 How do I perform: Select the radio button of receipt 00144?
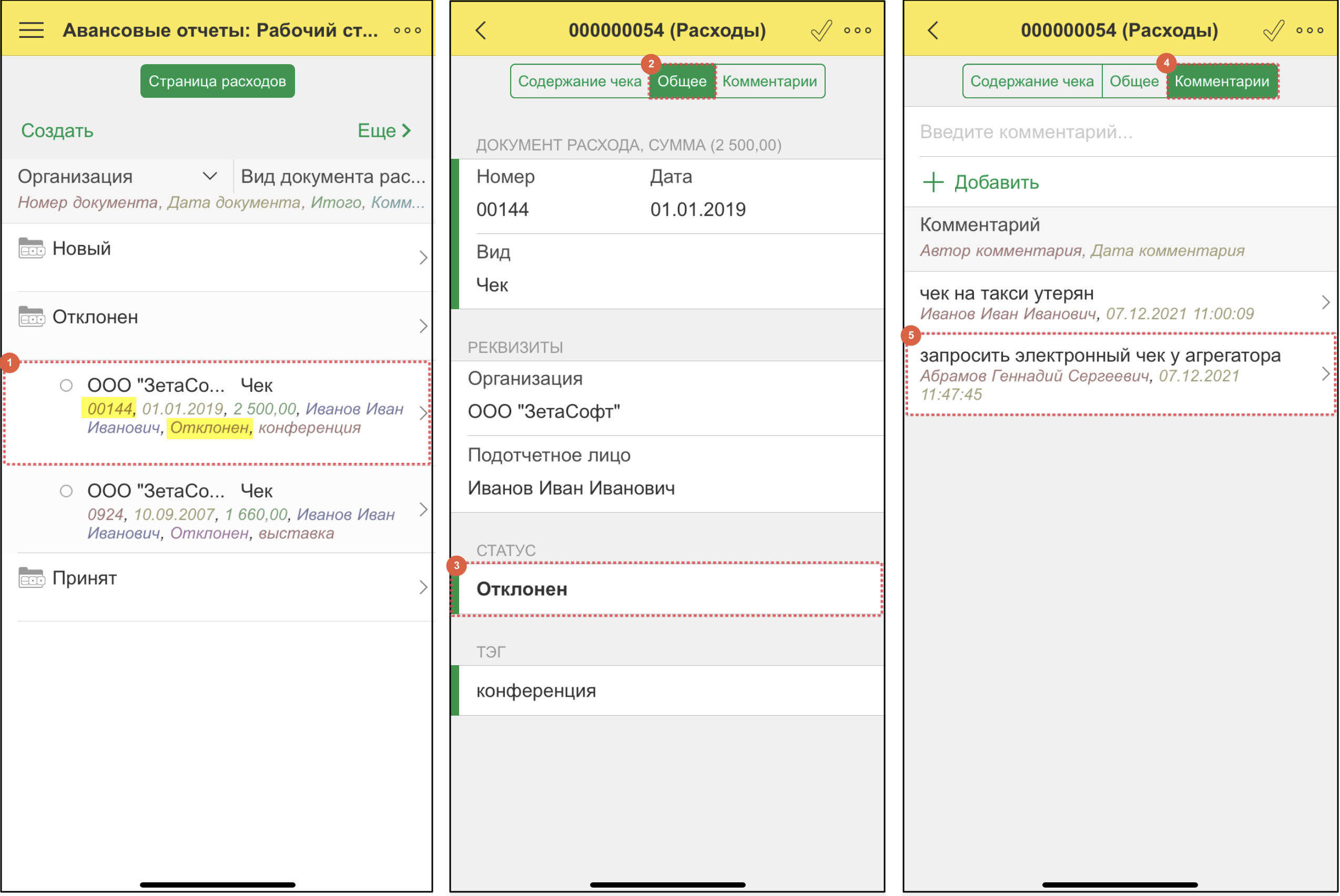coord(66,385)
